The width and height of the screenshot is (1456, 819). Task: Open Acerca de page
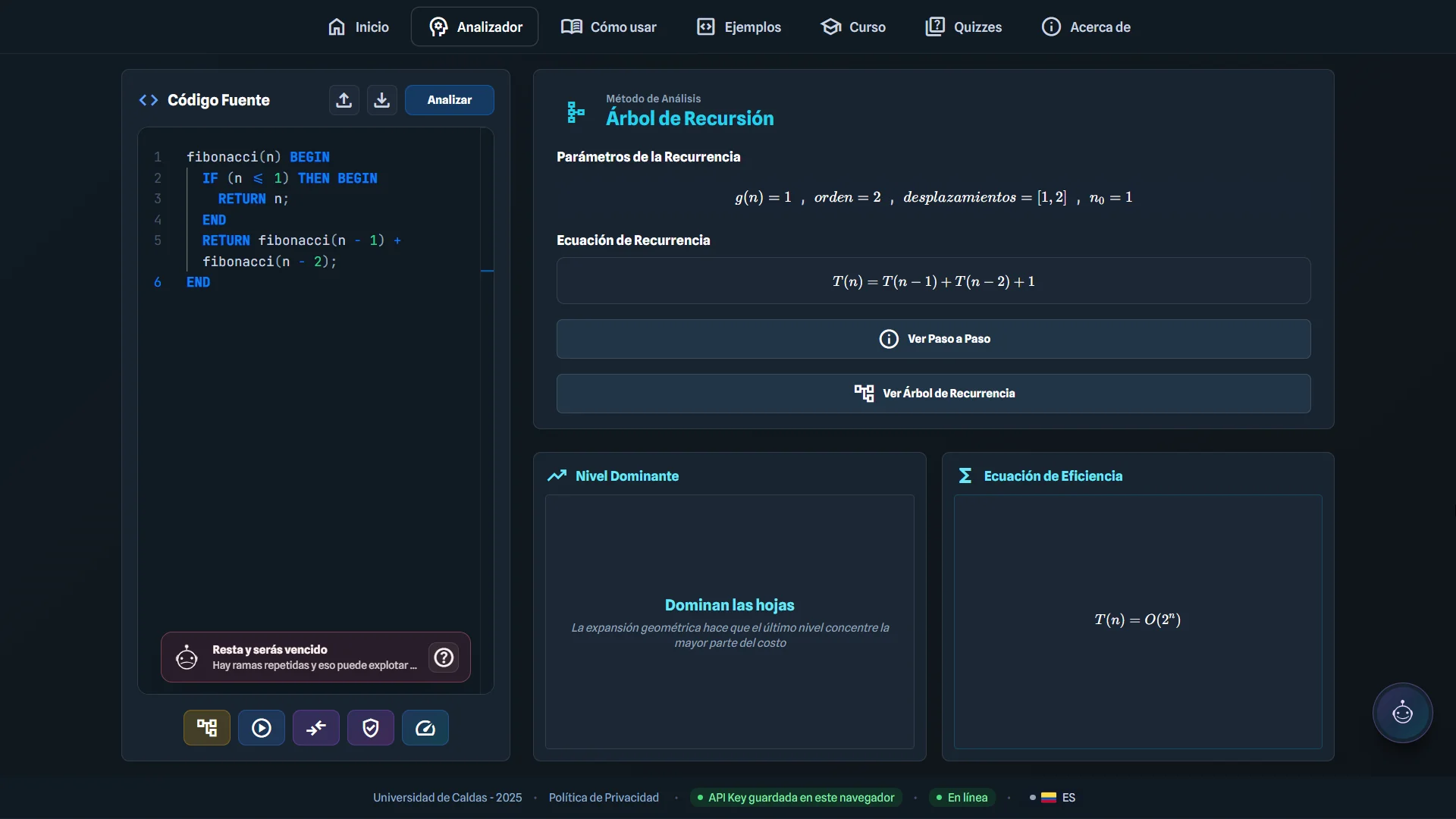click(1086, 27)
